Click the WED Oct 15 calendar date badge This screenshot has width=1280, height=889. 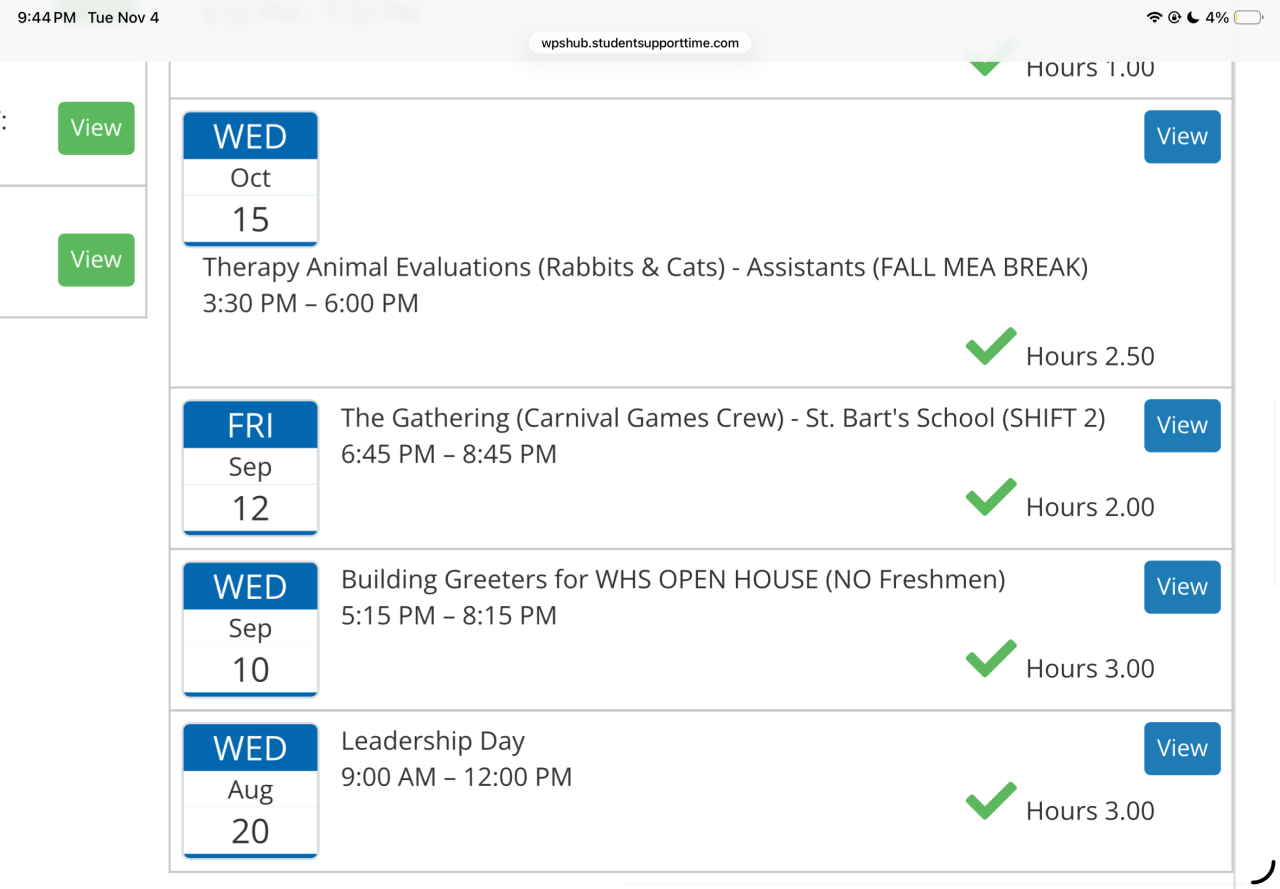(x=250, y=178)
